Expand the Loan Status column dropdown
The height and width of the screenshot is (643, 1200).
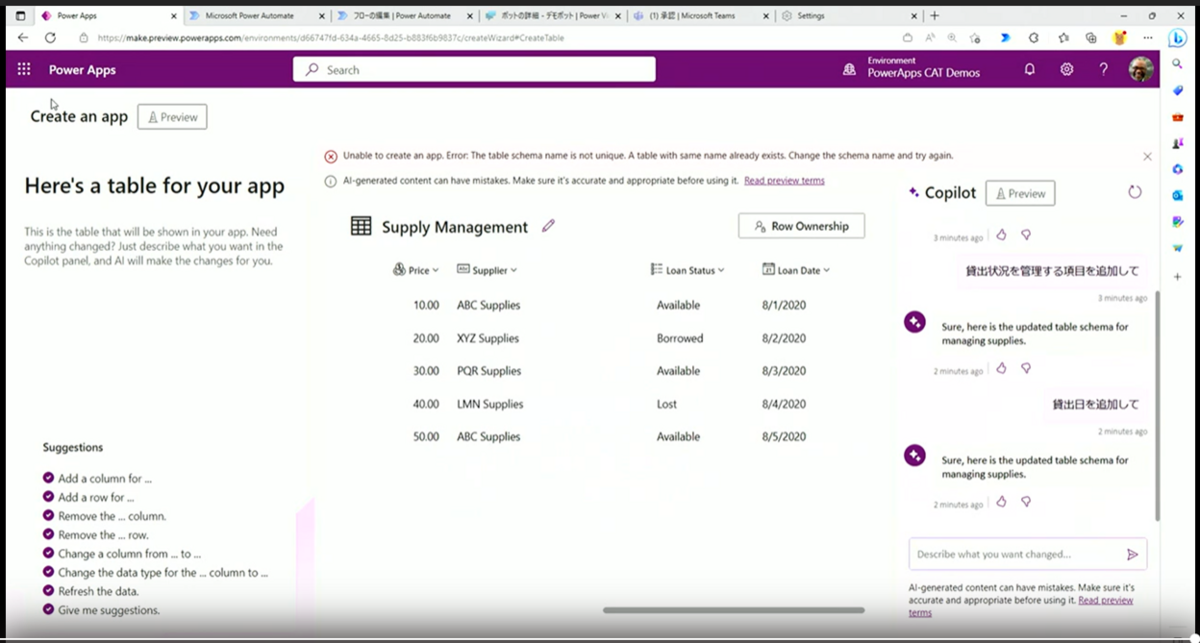pos(721,270)
